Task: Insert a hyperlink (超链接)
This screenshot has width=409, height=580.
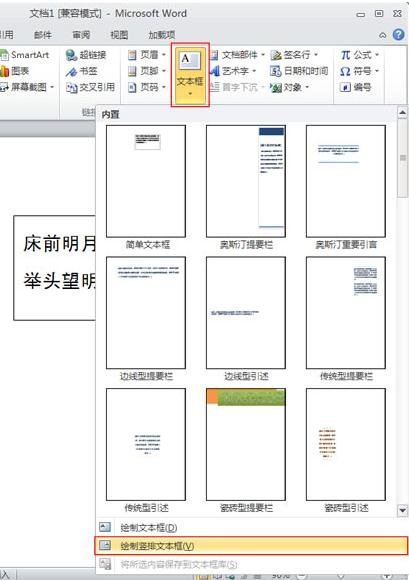Action: [86, 55]
